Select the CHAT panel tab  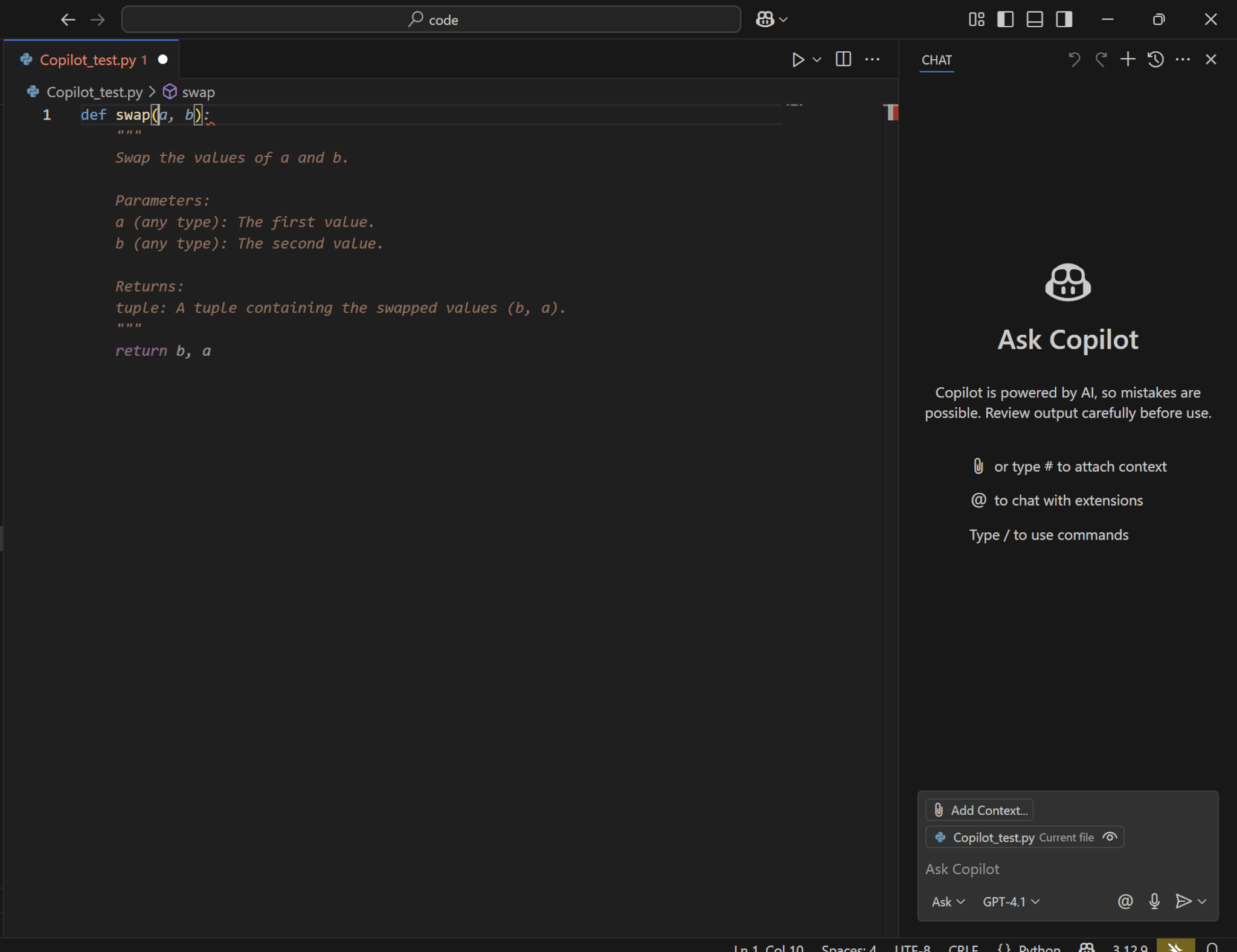(936, 60)
